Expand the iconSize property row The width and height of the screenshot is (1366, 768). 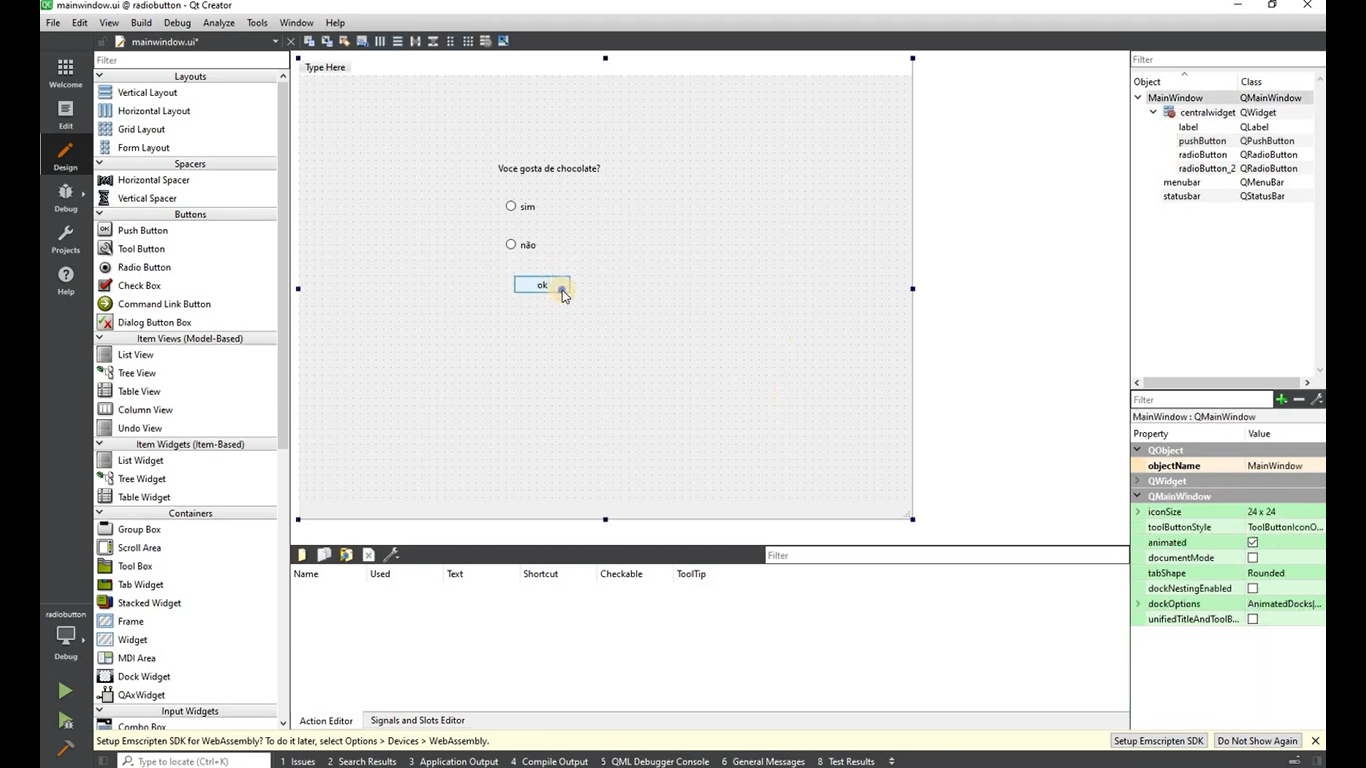click(1138, 512)
